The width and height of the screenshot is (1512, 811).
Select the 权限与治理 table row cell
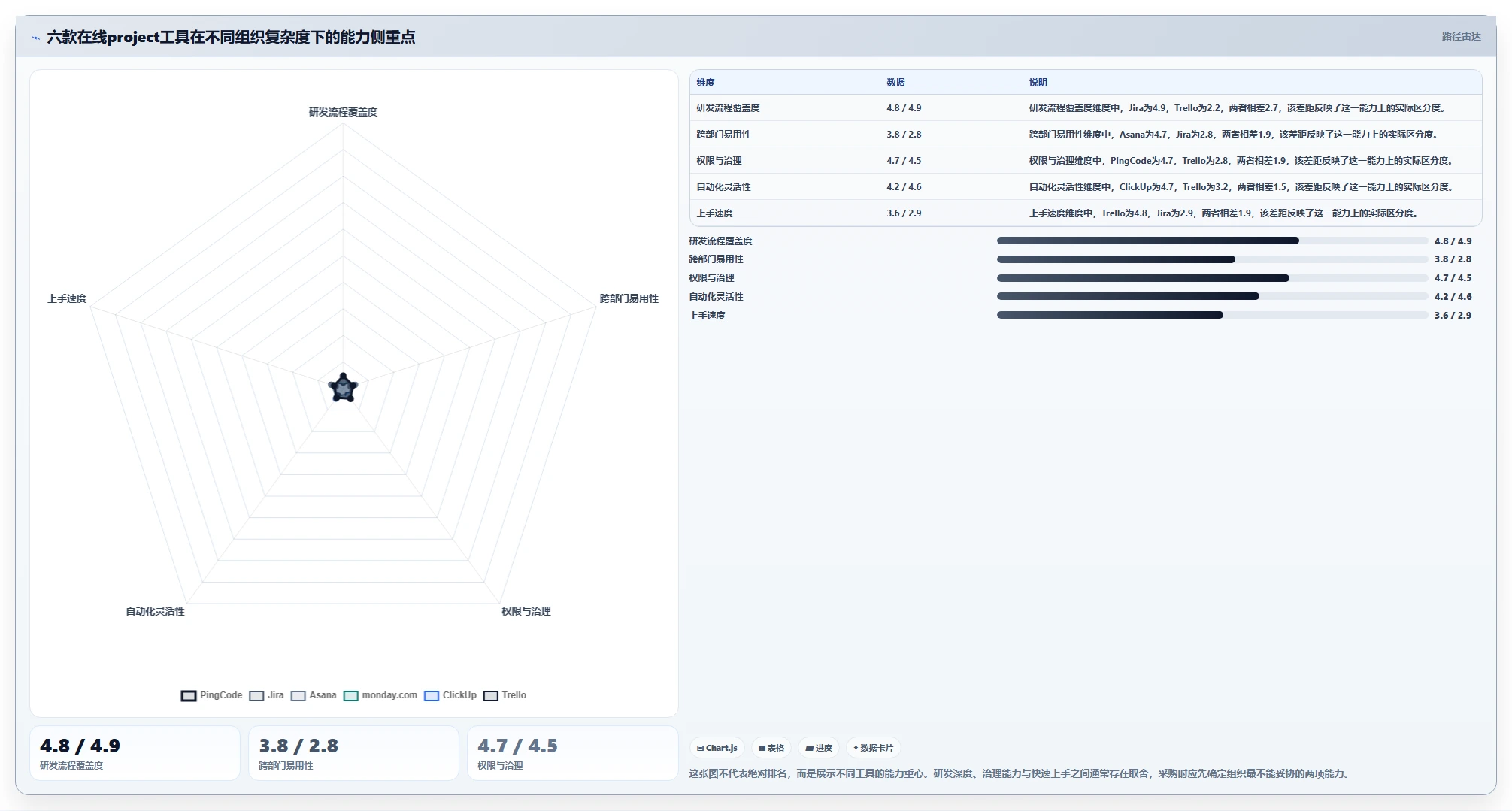[x=719, y=161]
